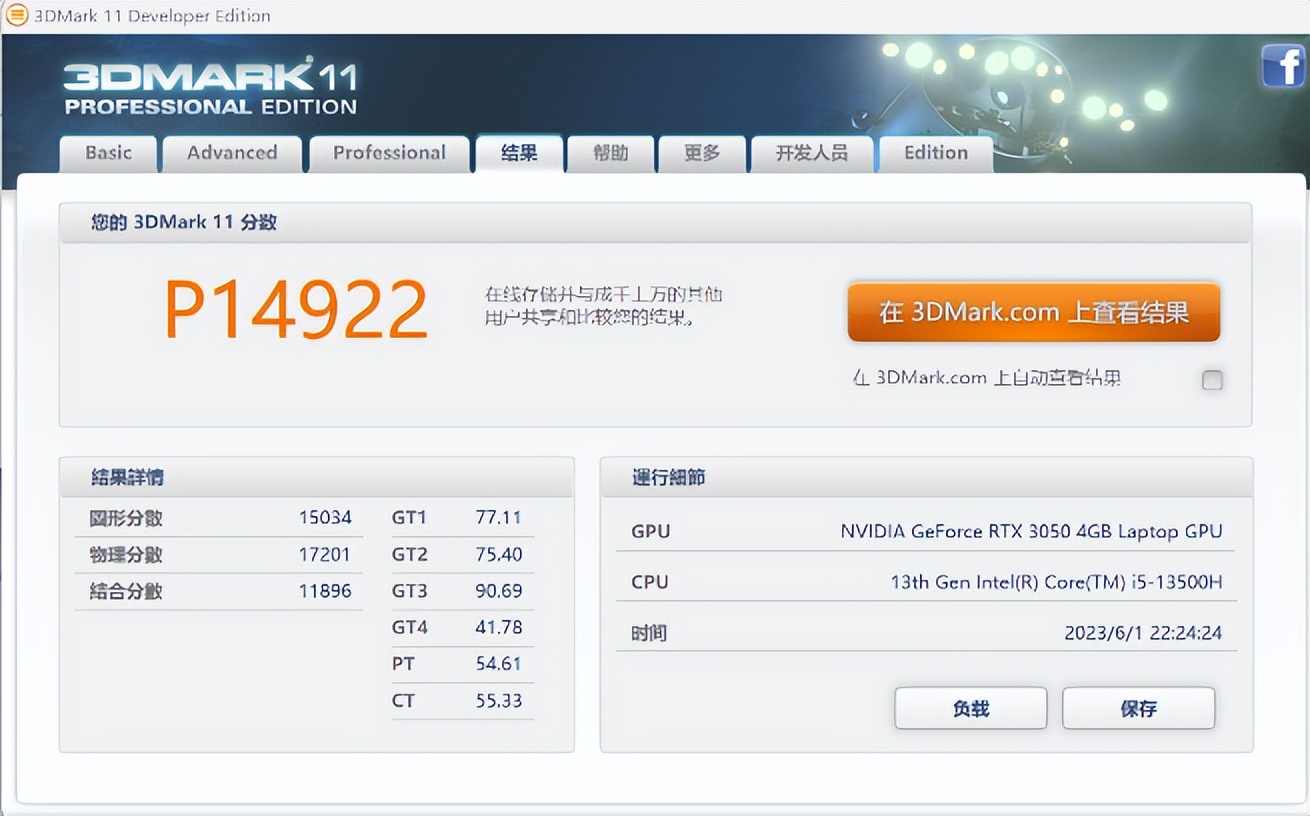Open the 更多 (More) tab
1310x816 pixels.
[702, 153]
